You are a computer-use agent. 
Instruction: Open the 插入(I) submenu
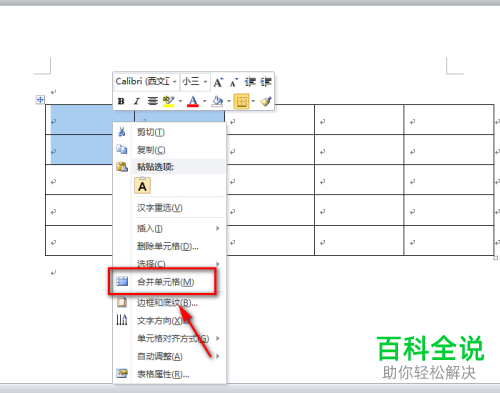(x=170, y=229)
